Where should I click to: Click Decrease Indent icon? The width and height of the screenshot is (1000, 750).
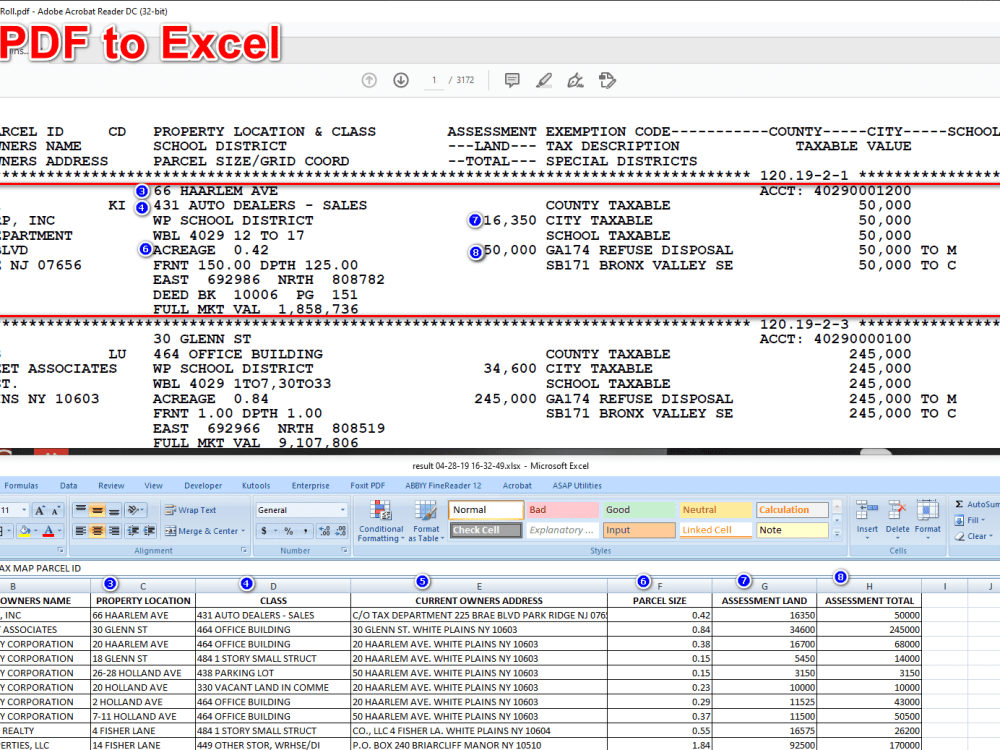[133, 531]
